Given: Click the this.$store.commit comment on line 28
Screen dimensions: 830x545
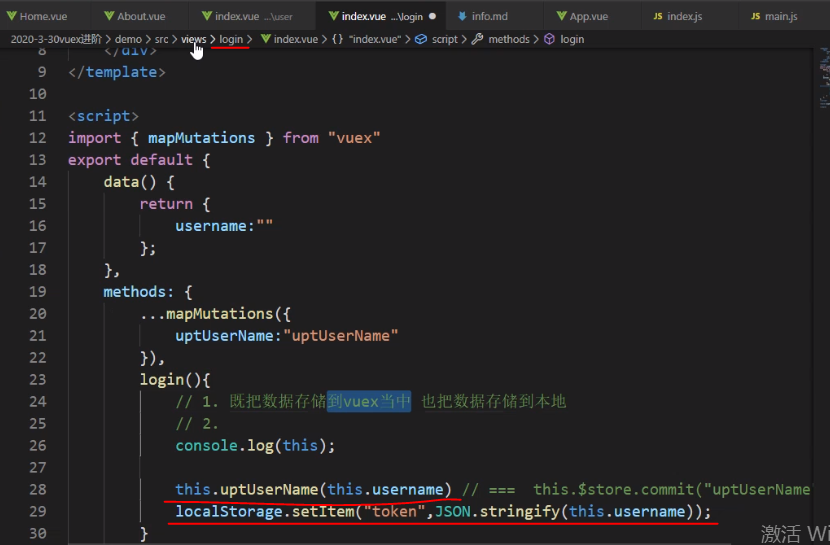Looking at the screenshot, I should coord(636,489).
